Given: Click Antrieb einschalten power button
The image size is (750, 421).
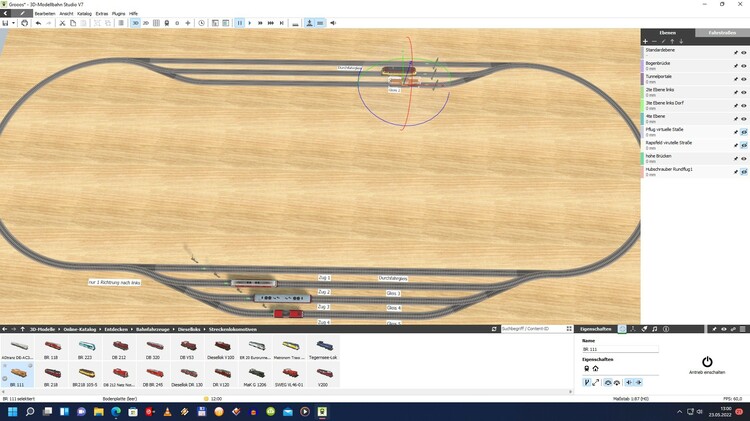Looking at the screenshot, I should (x=707, y=365).
